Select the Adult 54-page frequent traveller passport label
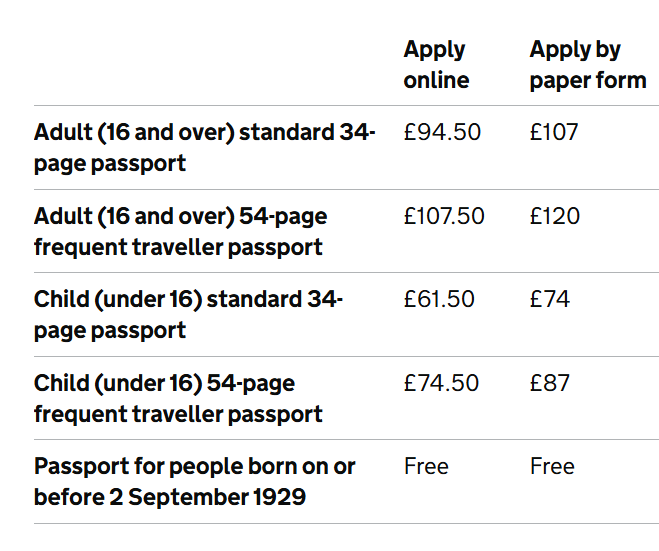Image resolution: width=659 pixels, height=551 pixels. (181, 231)
